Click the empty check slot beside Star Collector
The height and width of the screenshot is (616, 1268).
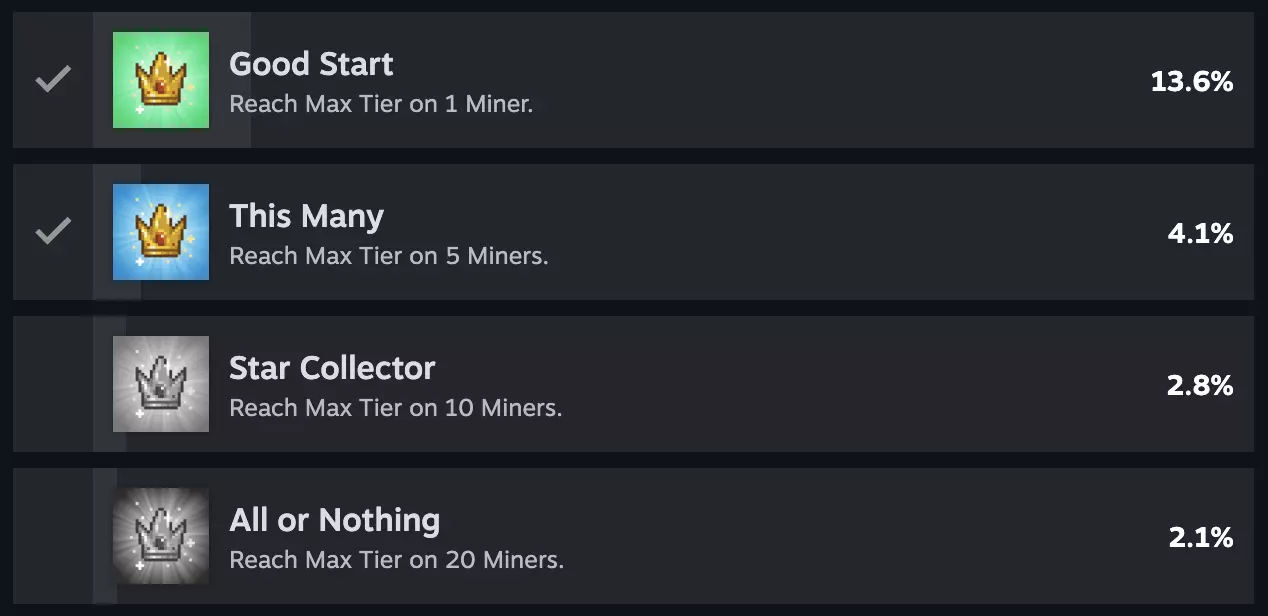click(x=52, y=384)
